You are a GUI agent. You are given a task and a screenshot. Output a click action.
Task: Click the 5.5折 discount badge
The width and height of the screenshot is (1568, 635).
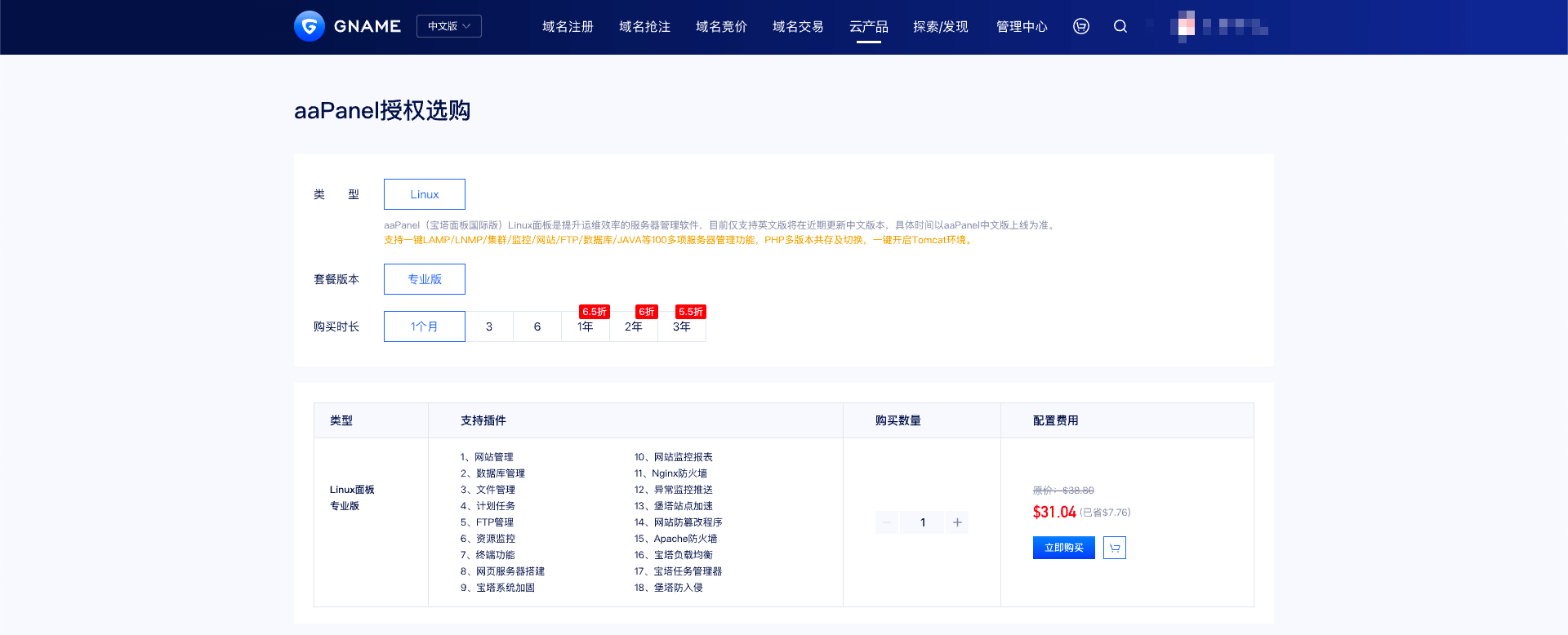(691, 312)
